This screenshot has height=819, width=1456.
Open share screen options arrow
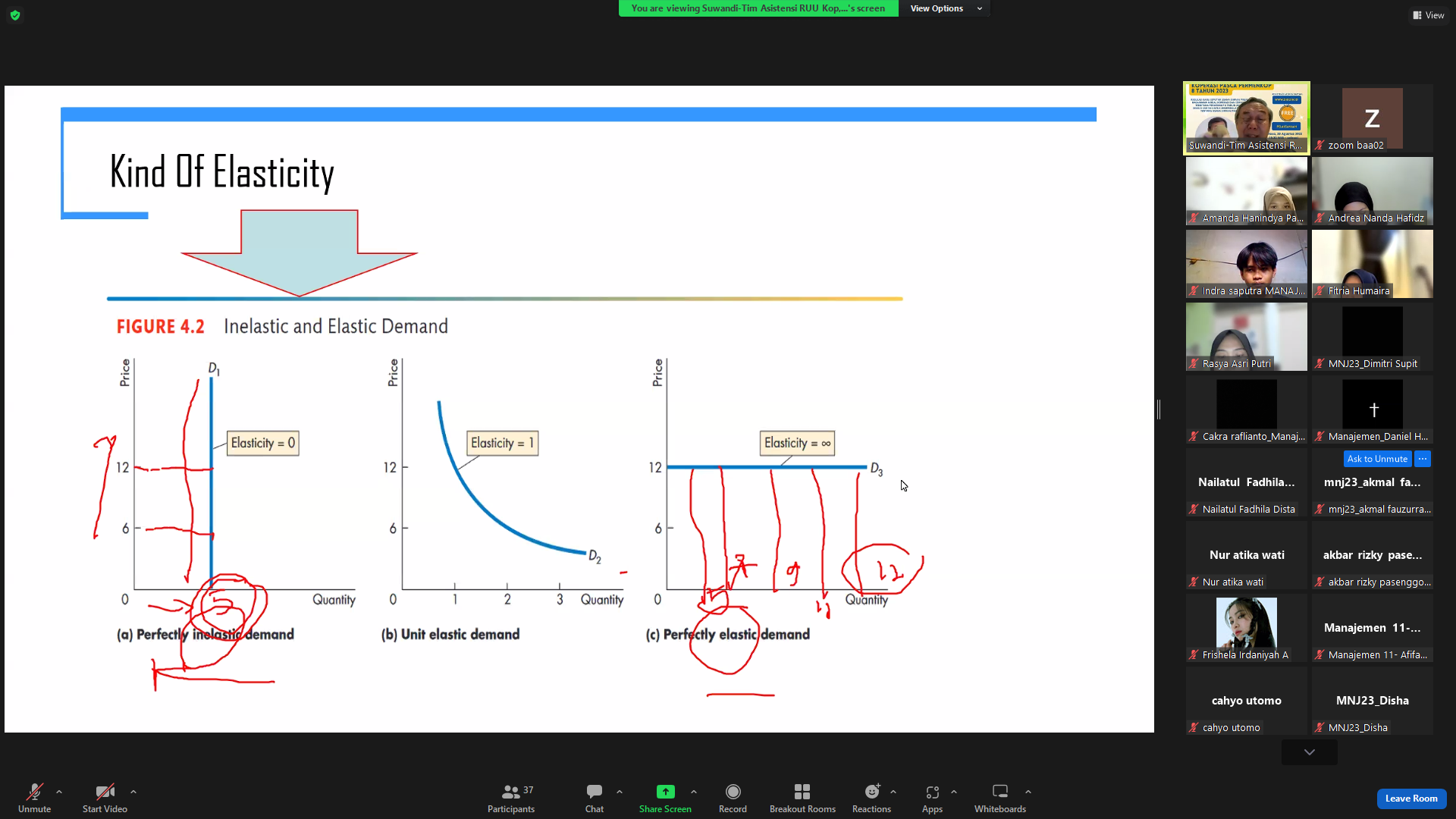(694, 792)
